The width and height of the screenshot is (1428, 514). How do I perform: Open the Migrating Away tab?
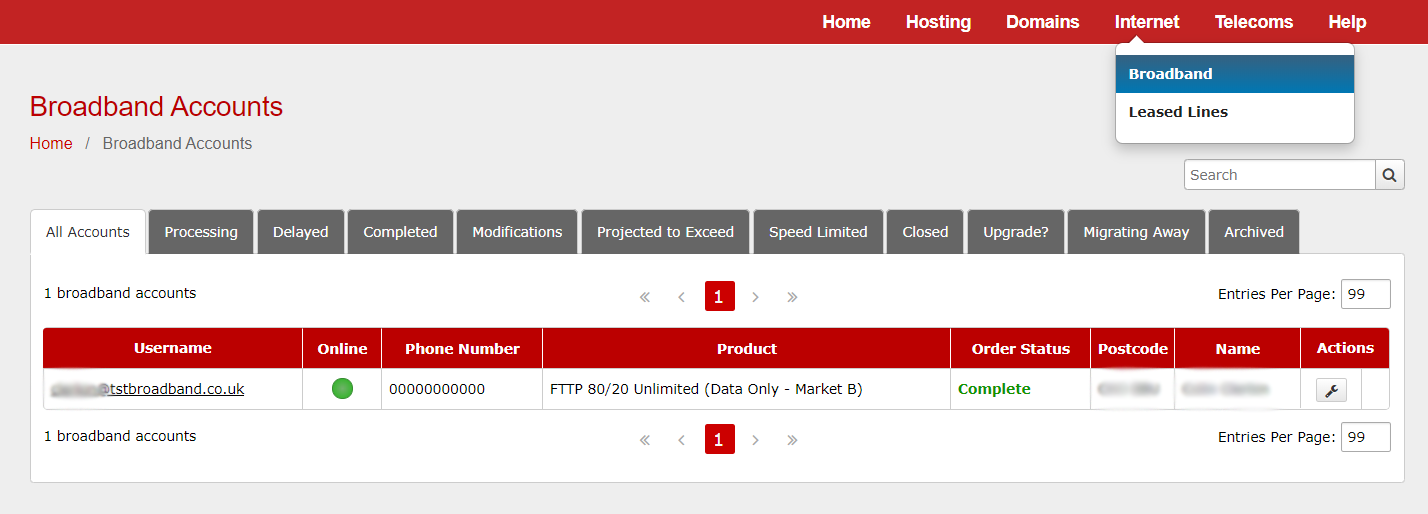[1136, 232]
